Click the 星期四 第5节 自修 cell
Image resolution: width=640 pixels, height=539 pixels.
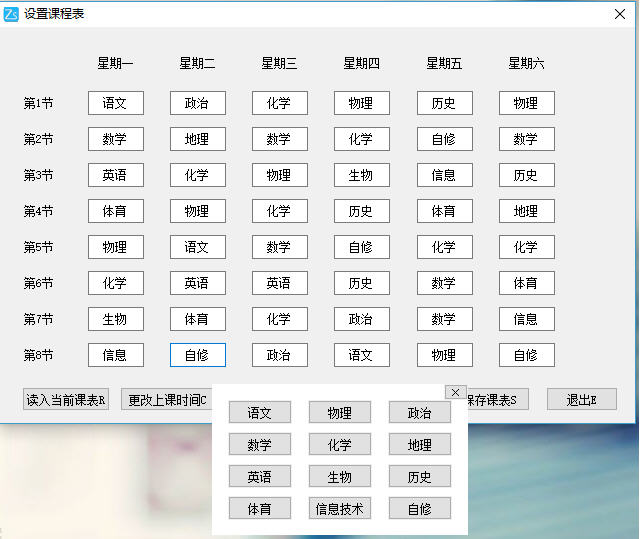pyautogui.click(x=361, y=247)
